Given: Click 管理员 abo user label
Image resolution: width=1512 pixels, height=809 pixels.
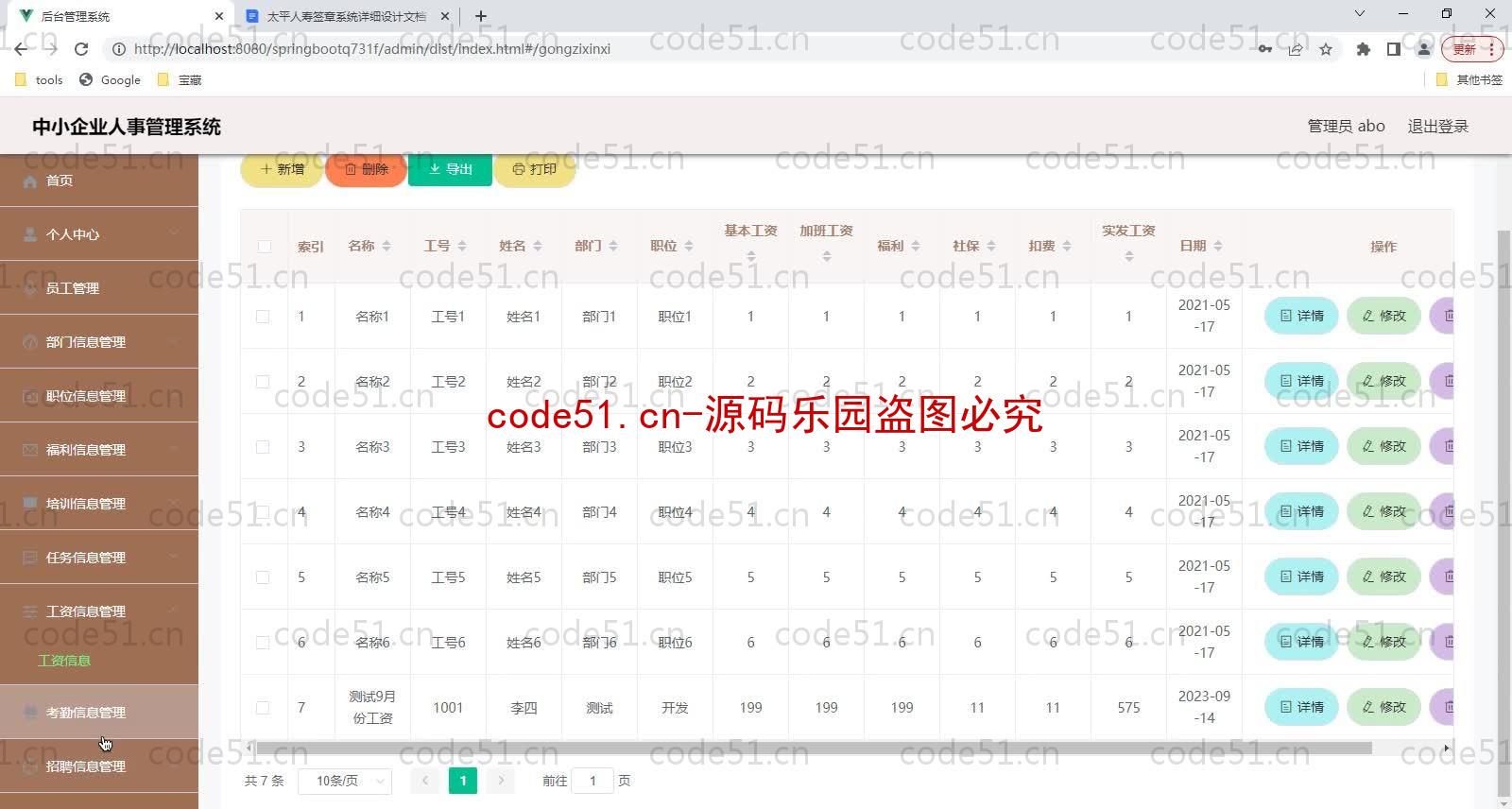Looking at the screenshot, I should [x=1346, y=127].
